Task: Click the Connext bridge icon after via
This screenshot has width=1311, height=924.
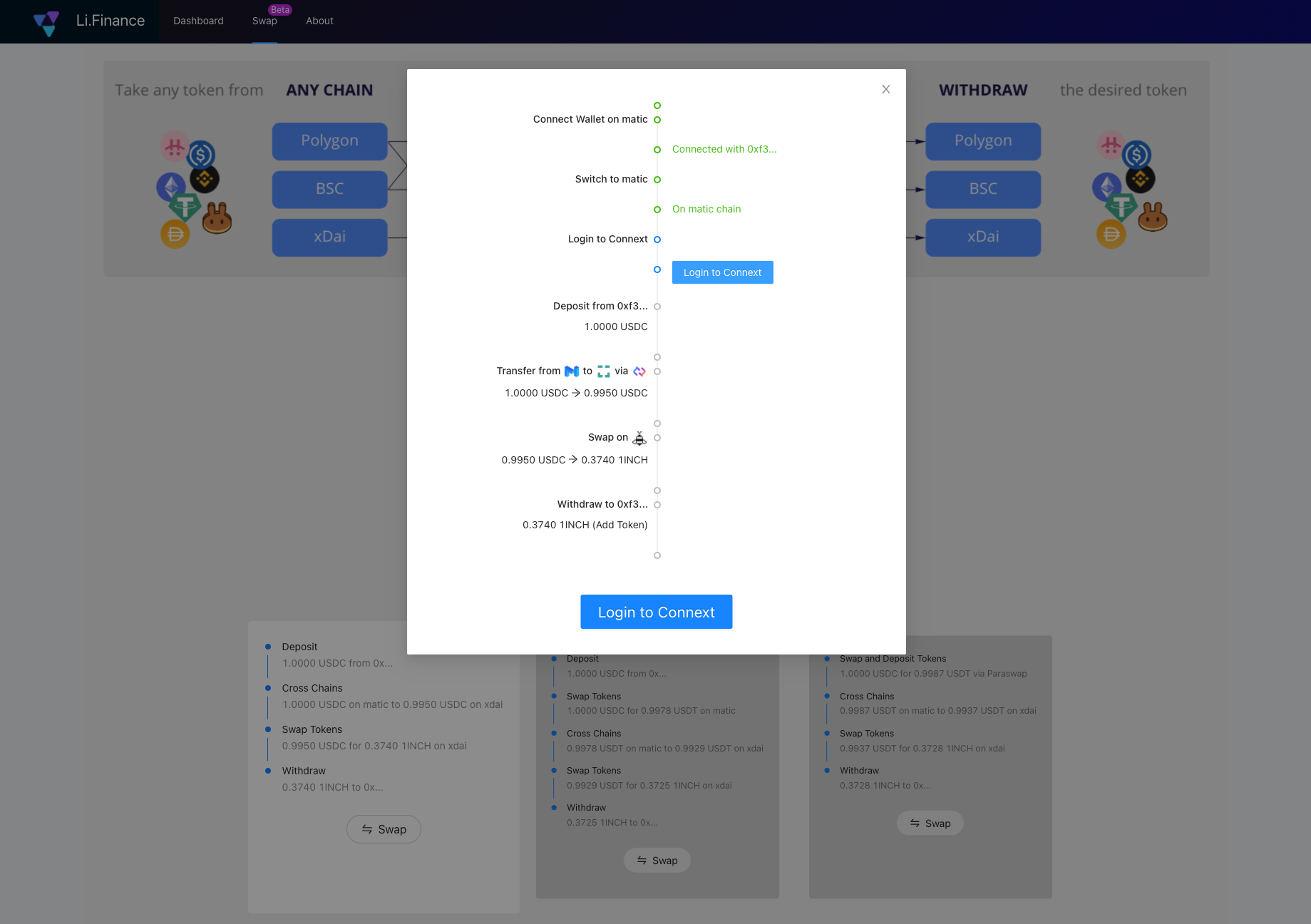Action: point(639,371)
